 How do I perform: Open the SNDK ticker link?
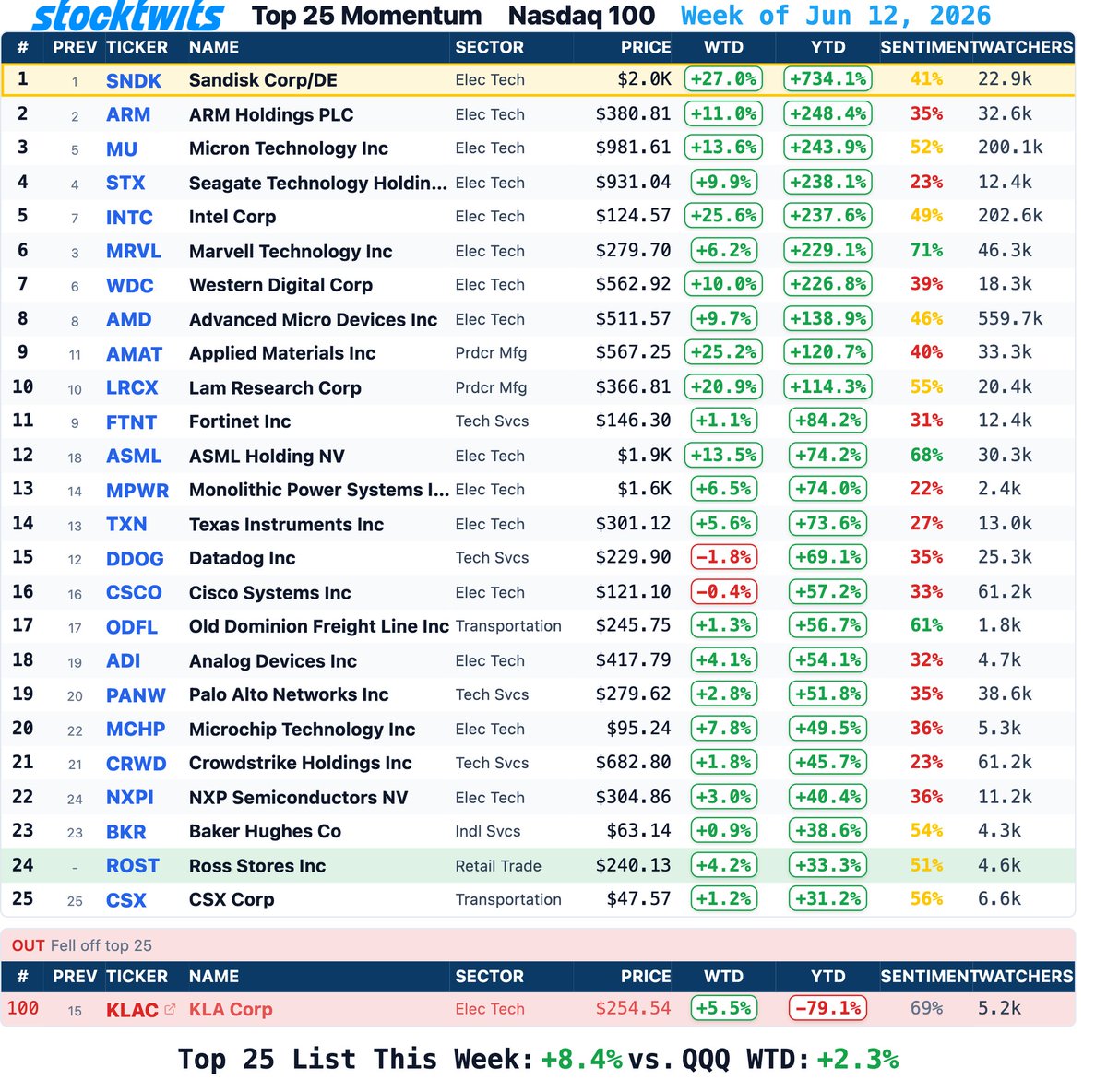click(134, 81)
